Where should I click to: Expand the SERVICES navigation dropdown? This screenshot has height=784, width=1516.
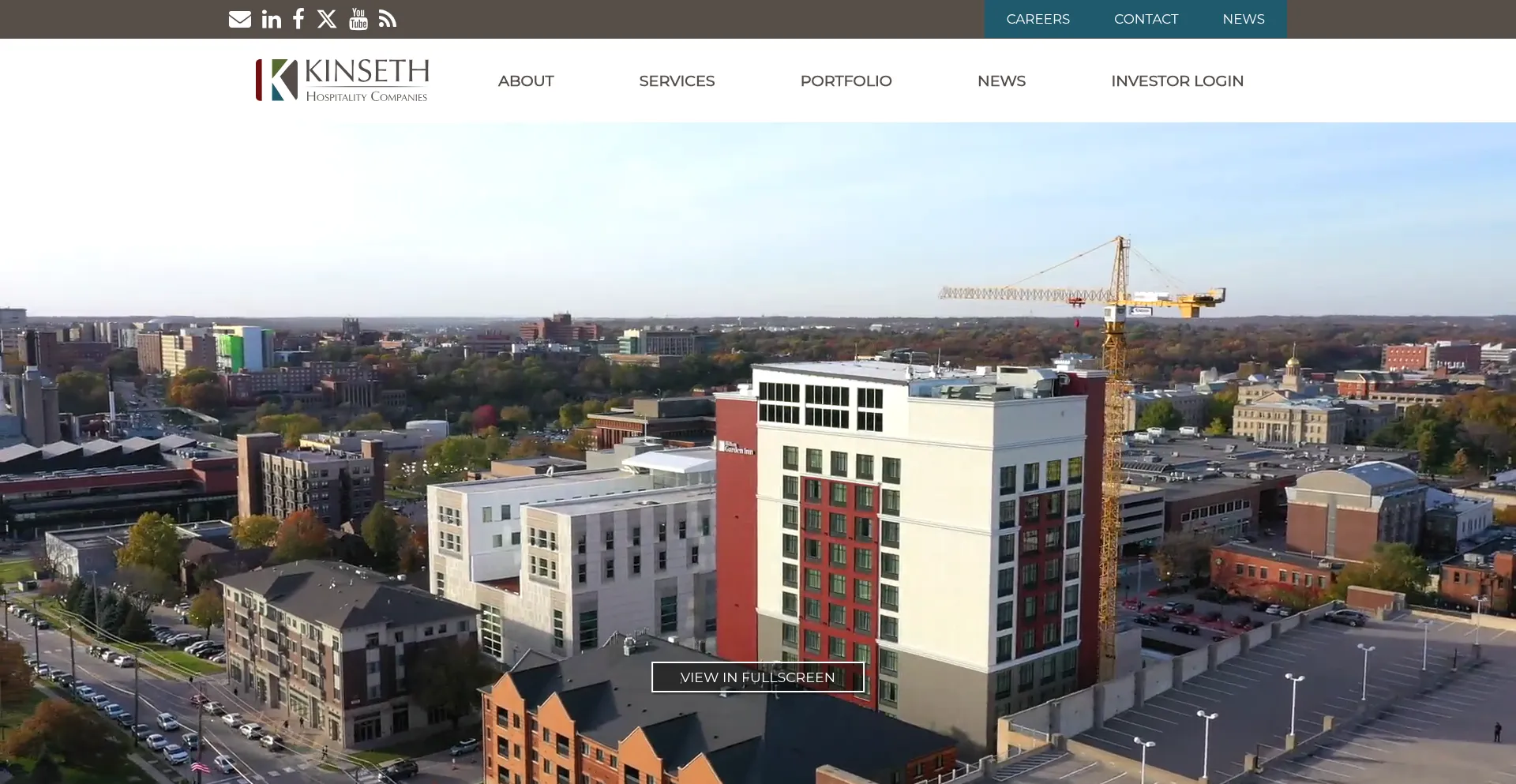coord(676,81)
